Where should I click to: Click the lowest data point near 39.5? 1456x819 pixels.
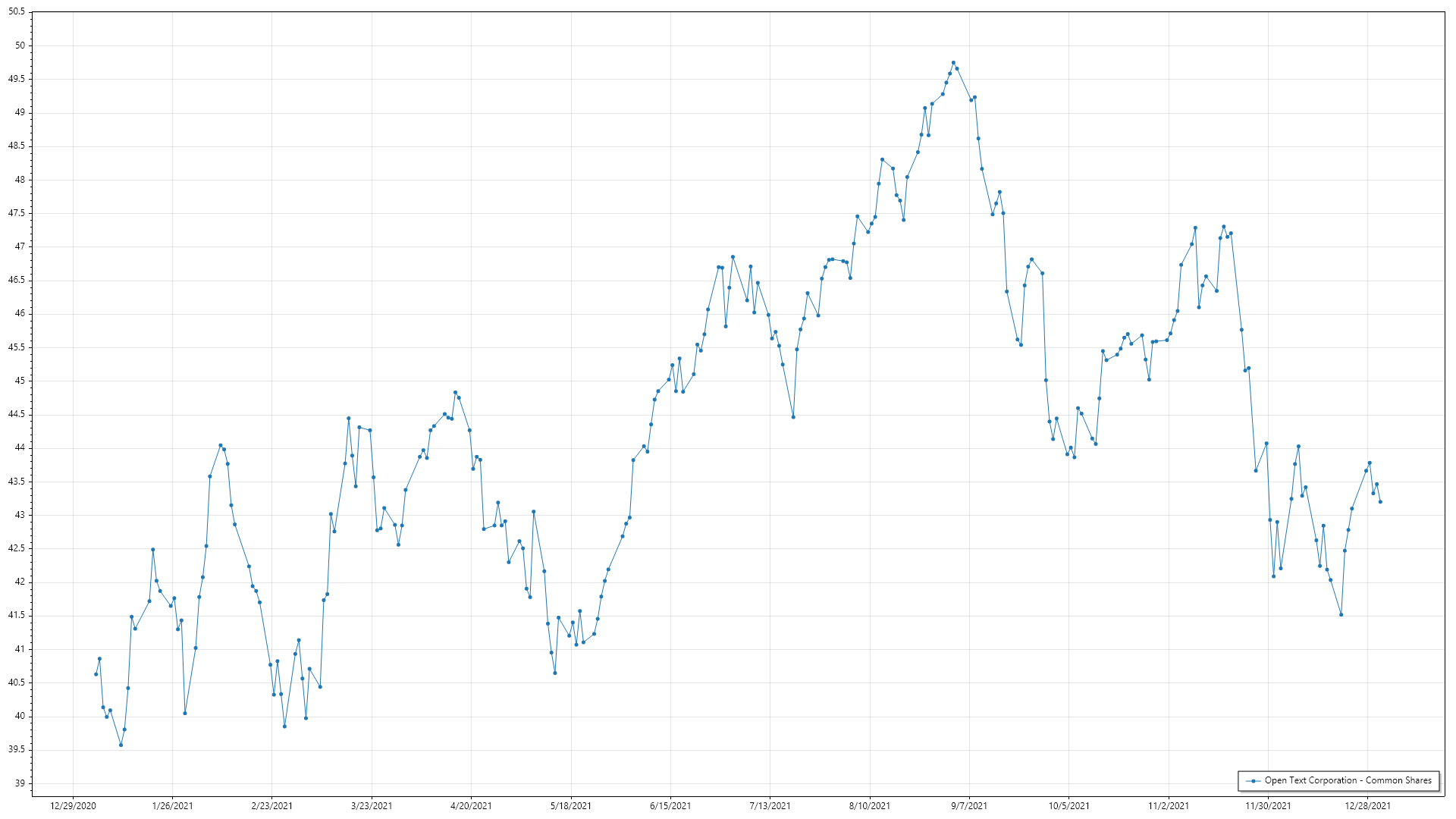coord(121,745)
